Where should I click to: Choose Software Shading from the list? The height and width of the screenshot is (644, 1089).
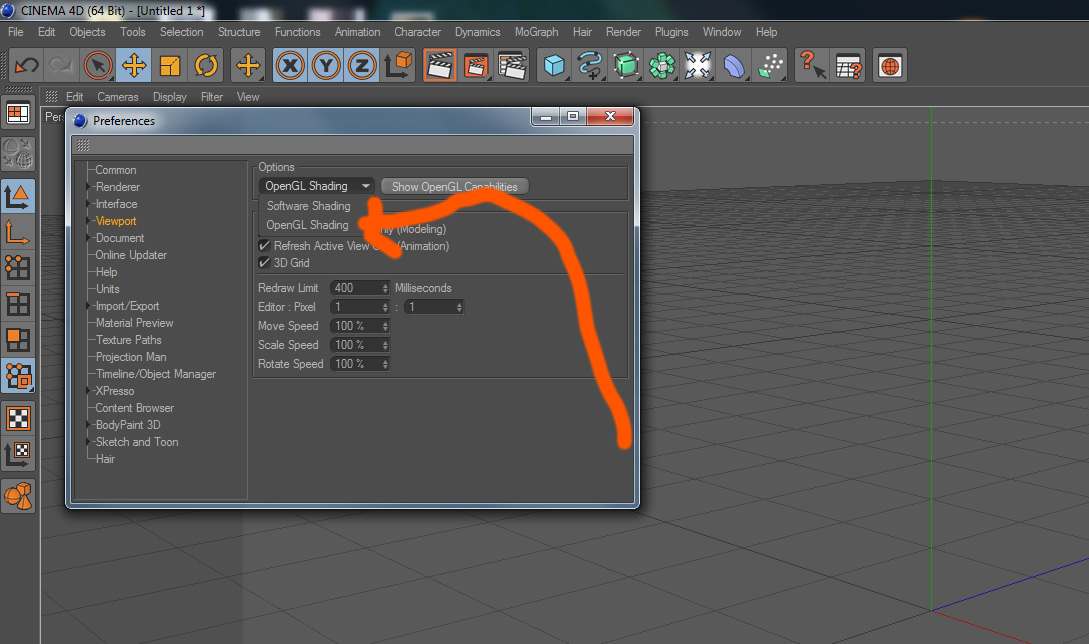[x=308, y=206]
